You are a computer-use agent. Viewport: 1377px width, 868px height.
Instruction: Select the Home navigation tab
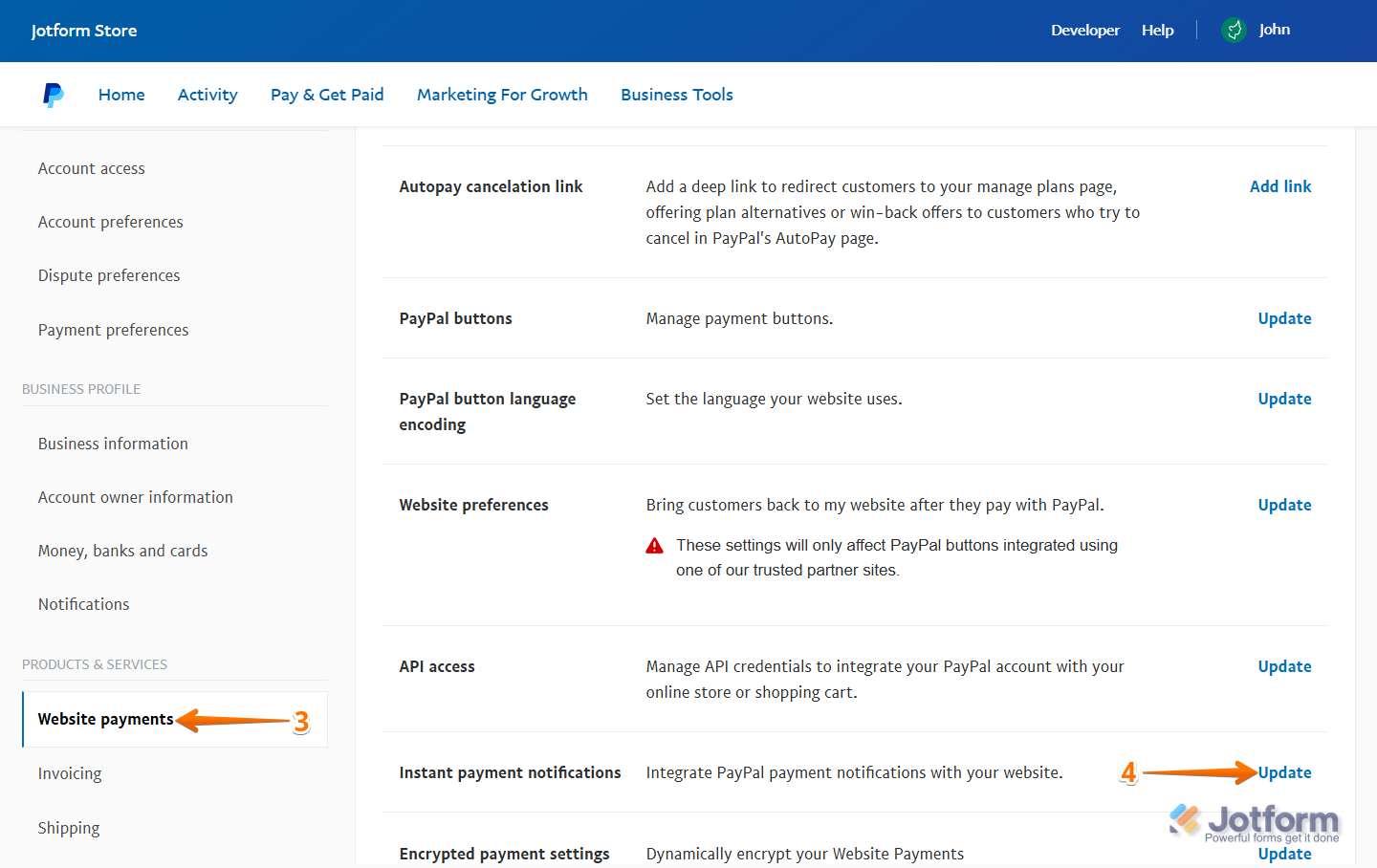(x=120, y=94)
